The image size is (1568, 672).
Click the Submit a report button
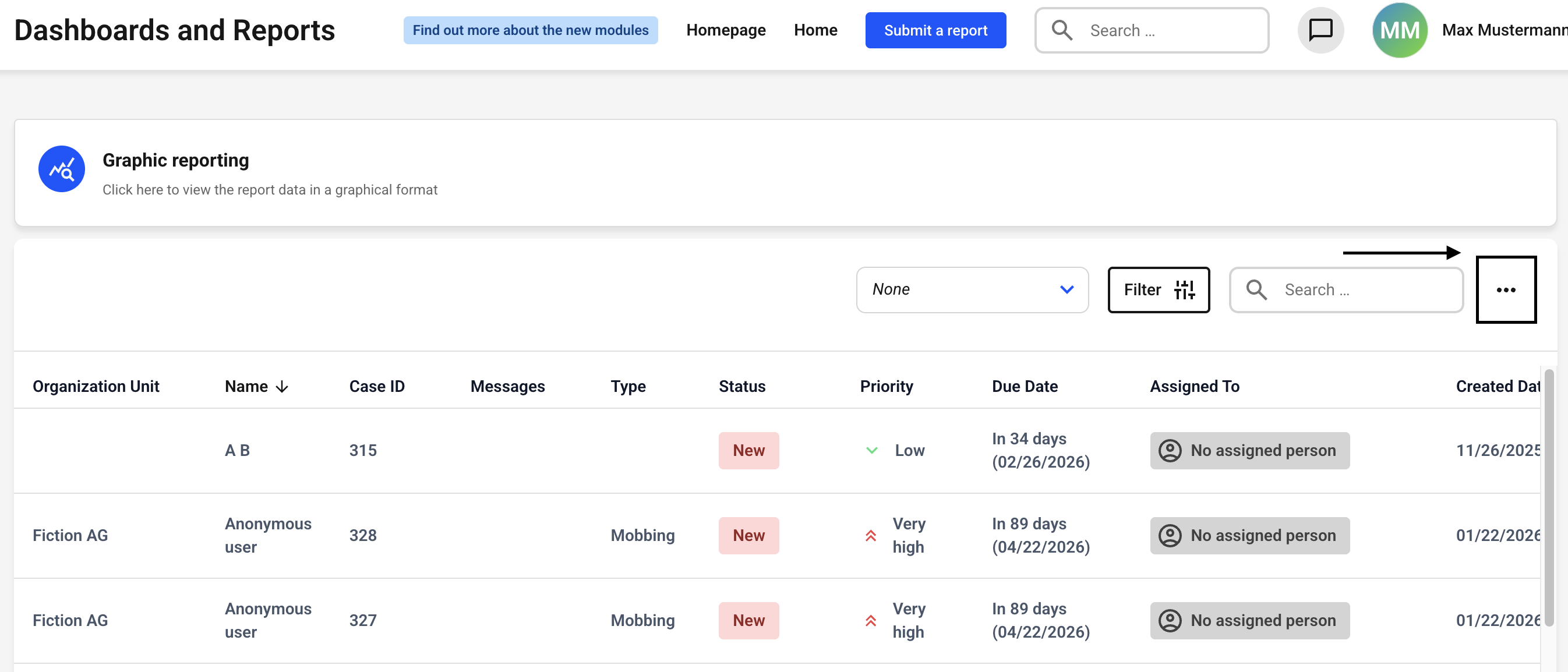click(x=935, y=30)
